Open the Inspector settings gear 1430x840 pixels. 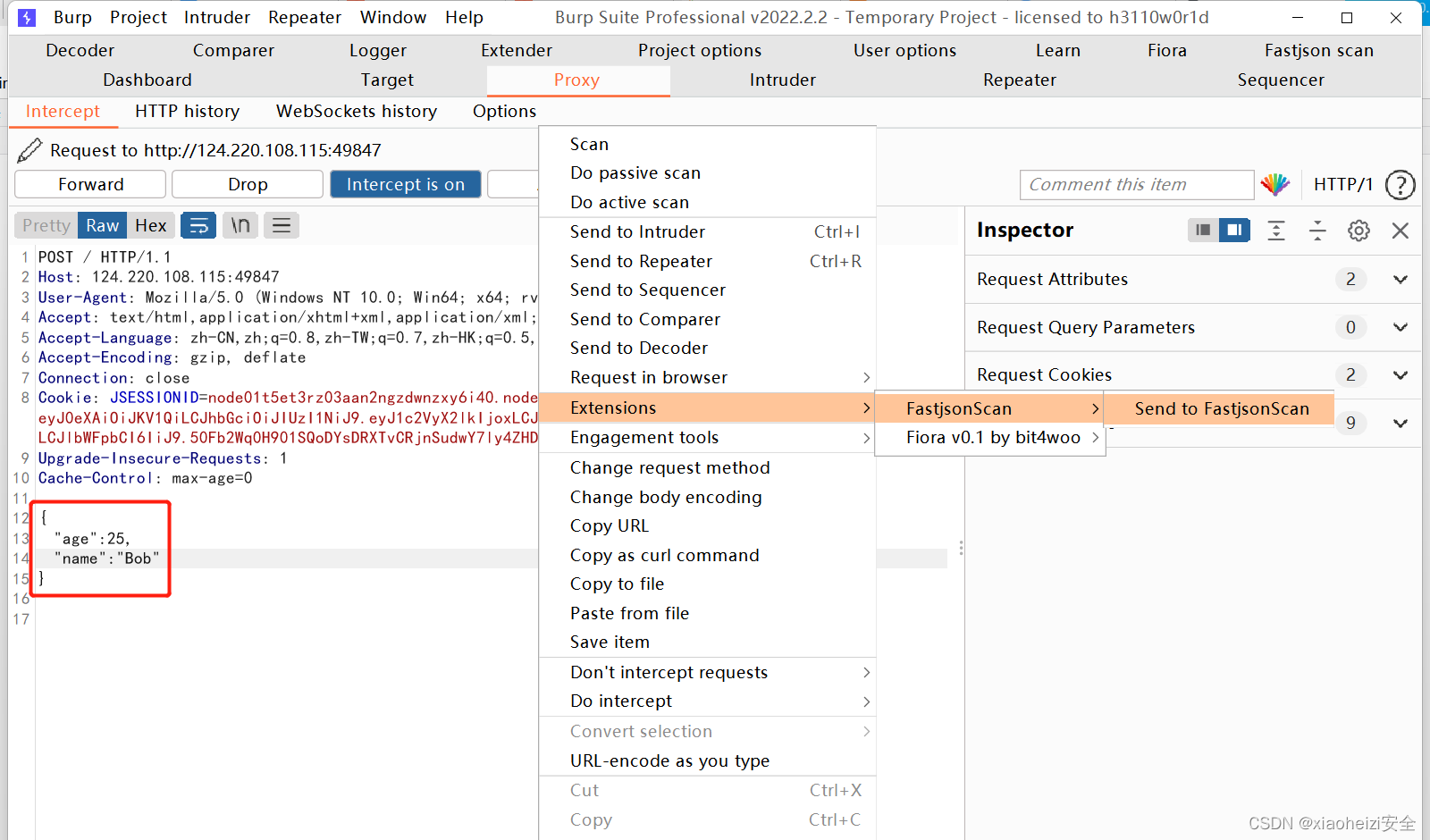1358,231
